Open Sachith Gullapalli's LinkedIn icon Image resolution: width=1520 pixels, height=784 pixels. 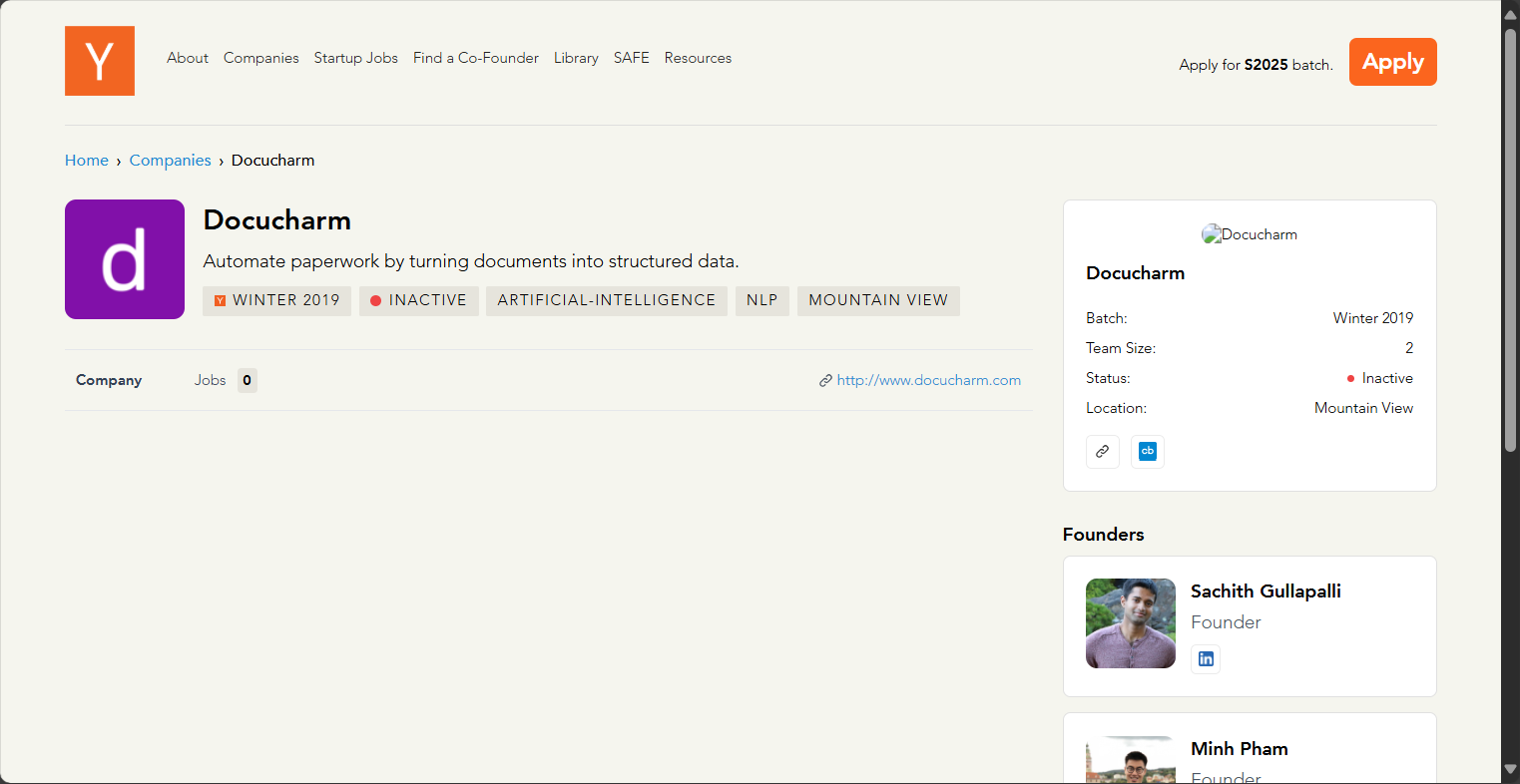coord(1206,658)
